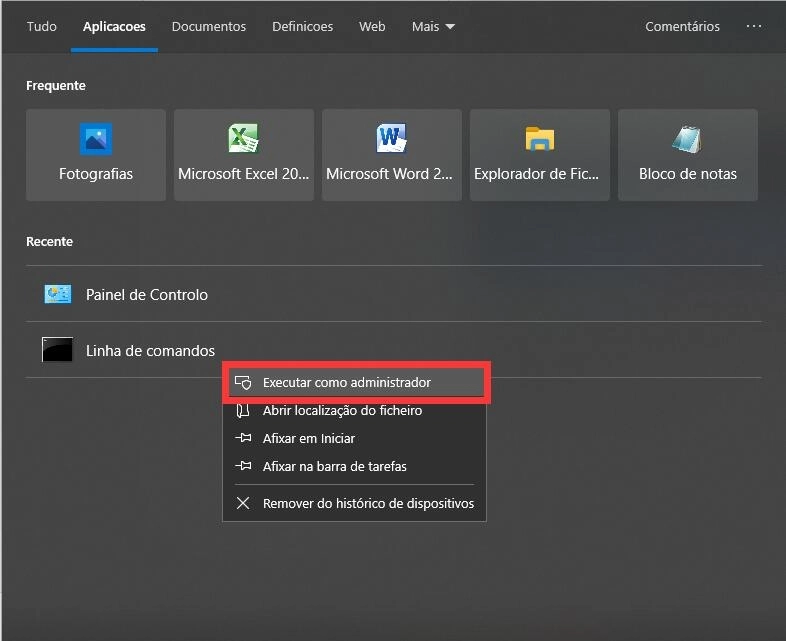
Task: Select the Aplicacoes tab
Action: tap(114, 27)
